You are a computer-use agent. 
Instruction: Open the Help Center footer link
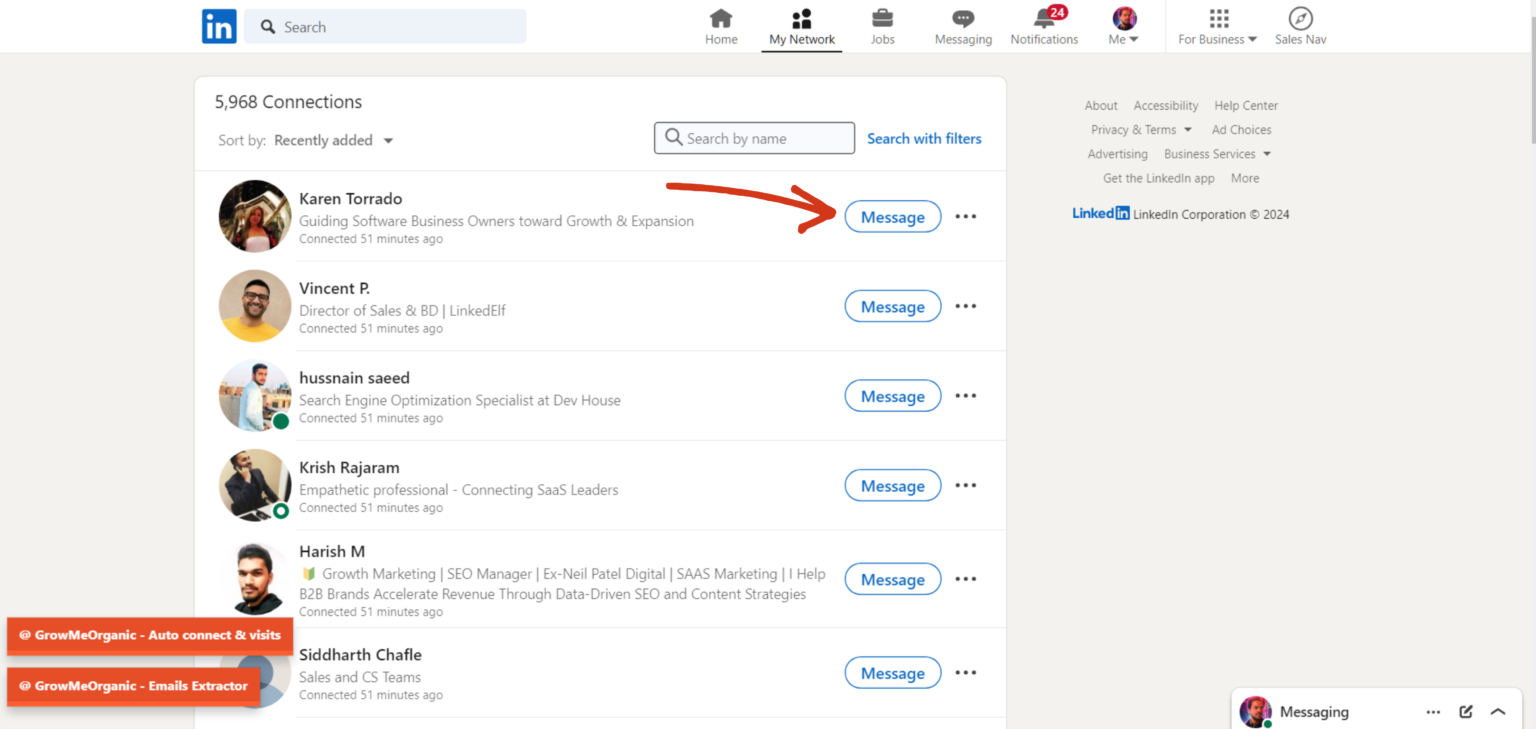pyautogui.click(x=1246, y=105)
